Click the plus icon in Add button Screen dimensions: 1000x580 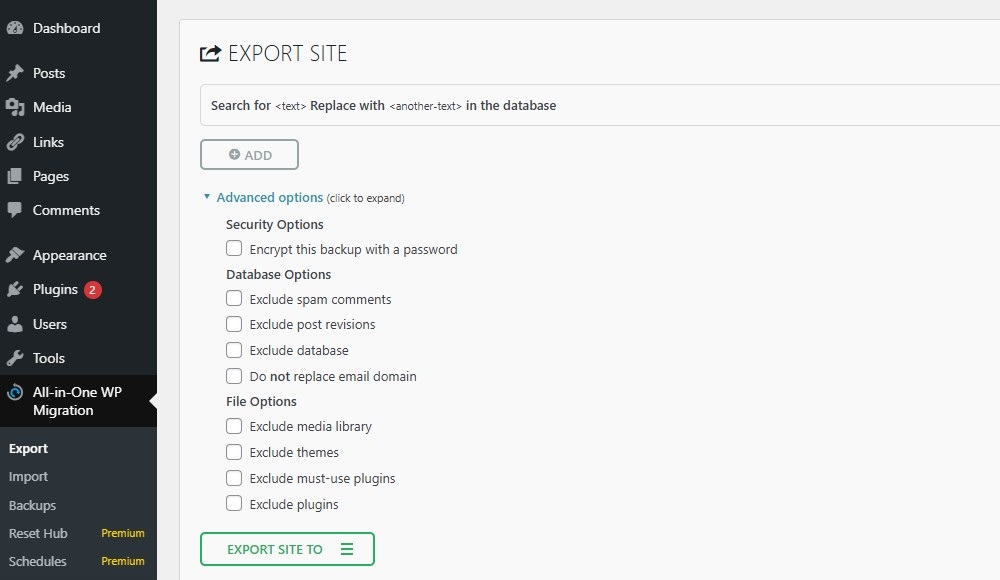tap(234, 154)
